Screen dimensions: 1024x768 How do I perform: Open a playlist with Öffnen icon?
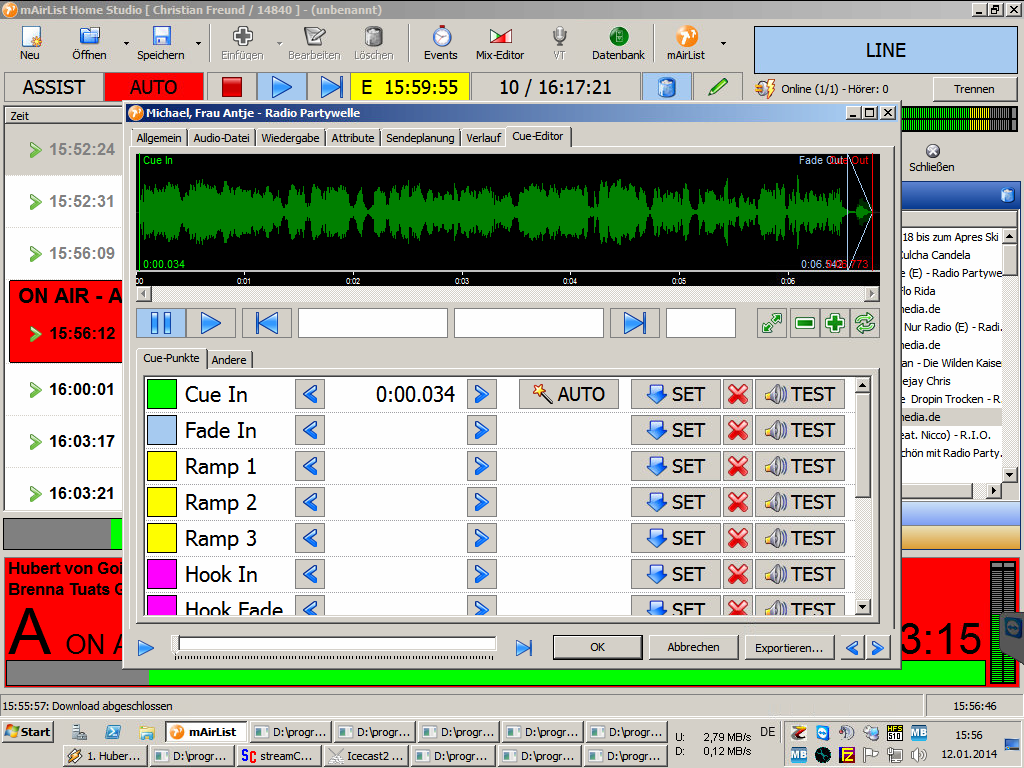89,43
